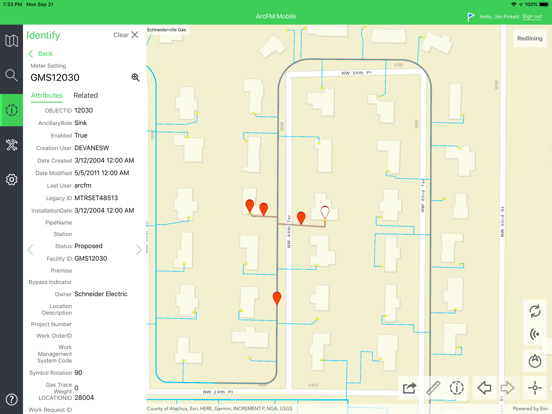Sign out of ArcFM Mobile
This screenshot has width=552, height=414.
coord(532,17)
